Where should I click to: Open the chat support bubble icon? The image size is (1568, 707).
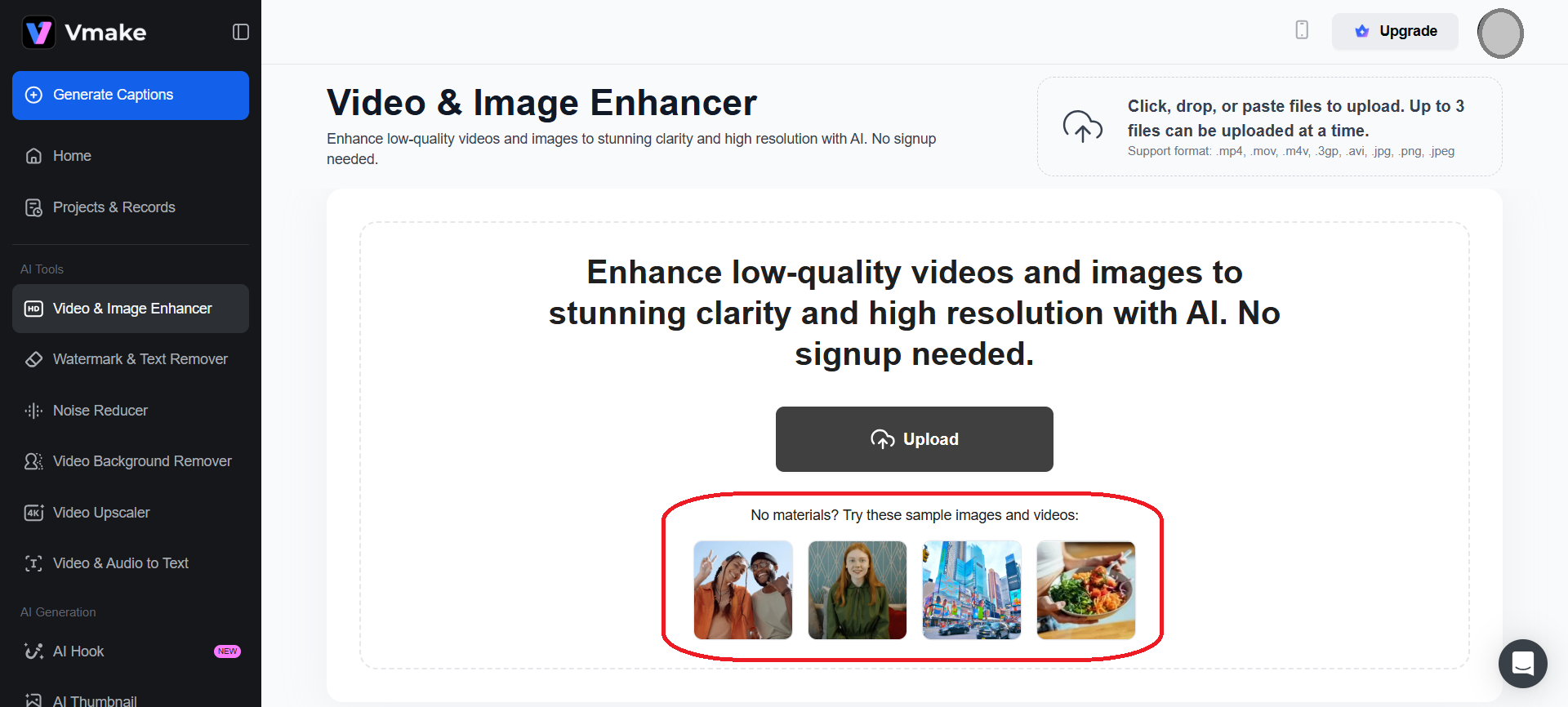pos(1522,663)
